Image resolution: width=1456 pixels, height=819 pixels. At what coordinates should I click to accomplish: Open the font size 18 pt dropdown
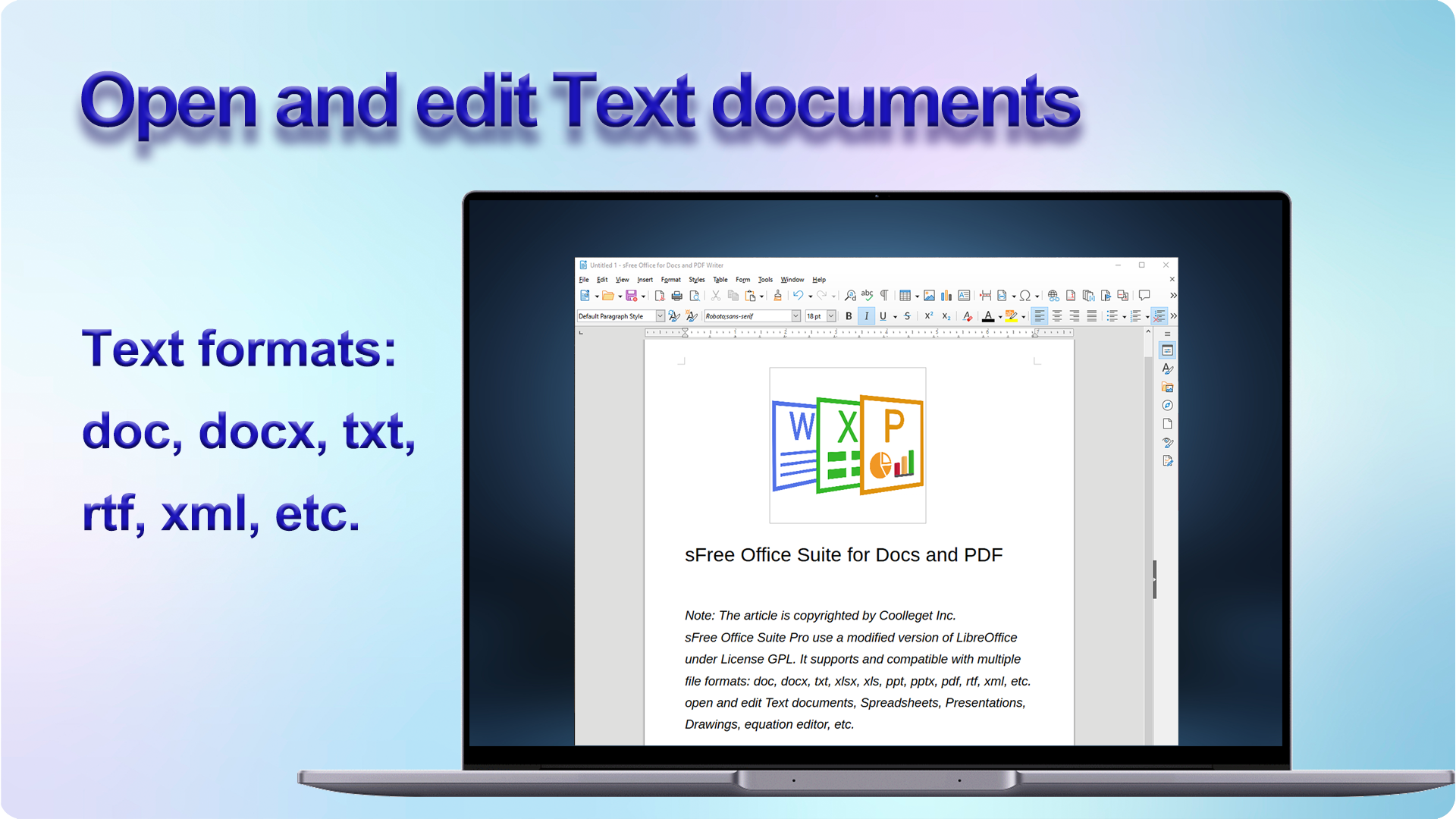831,316
